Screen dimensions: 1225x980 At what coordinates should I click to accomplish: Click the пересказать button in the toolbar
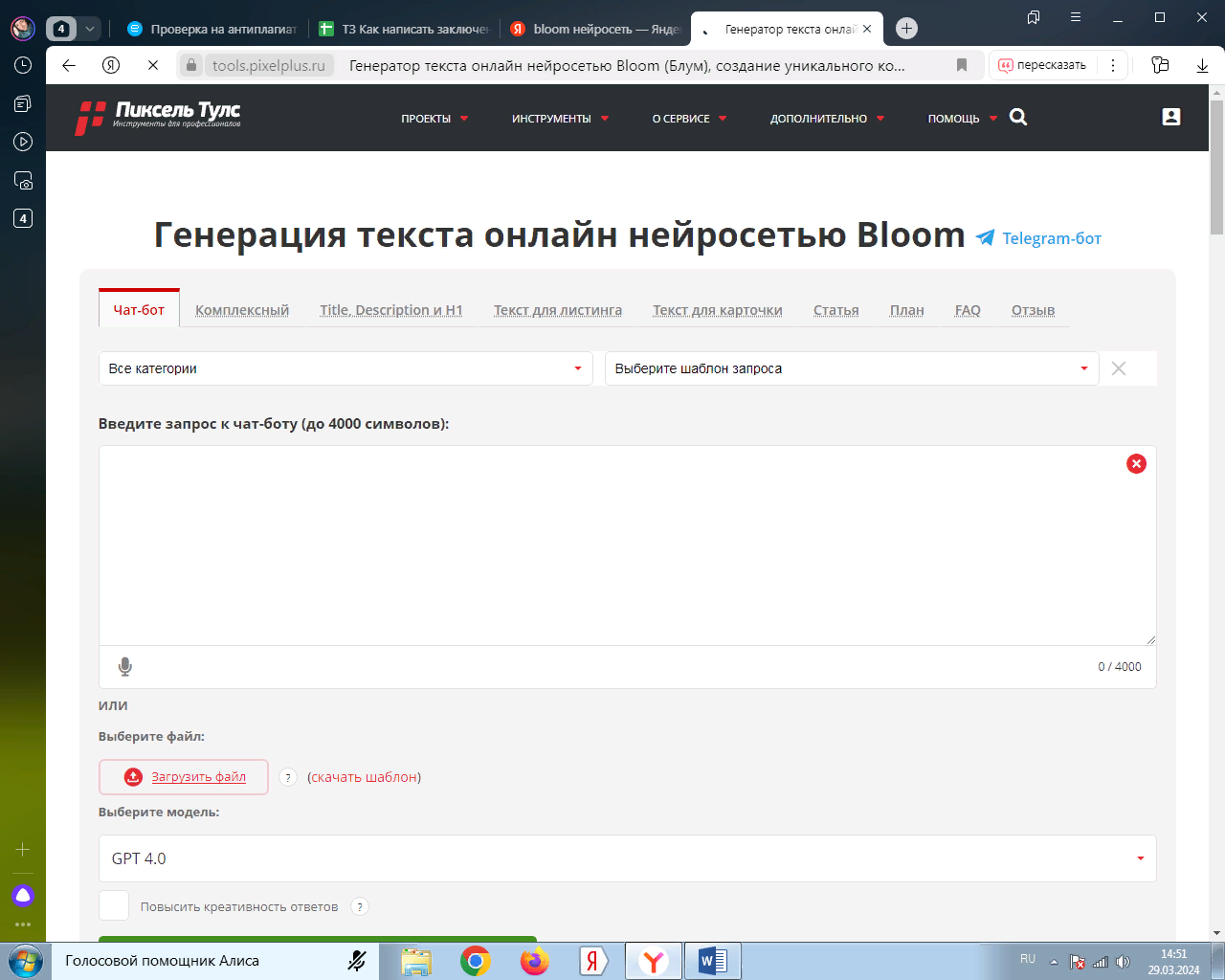(x=1042, y=65)
